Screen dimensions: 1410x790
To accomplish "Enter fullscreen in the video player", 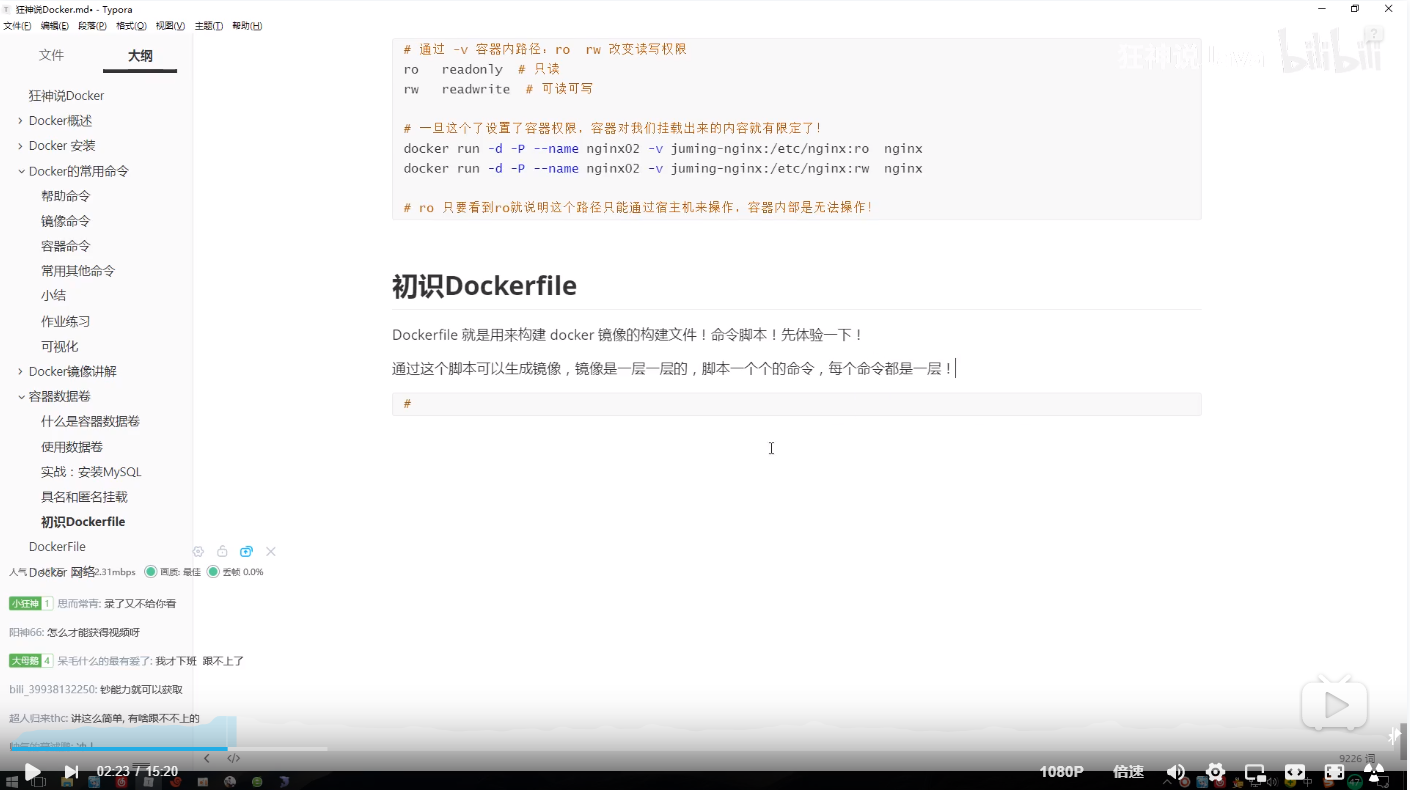I will click(x=1335, y=772).
